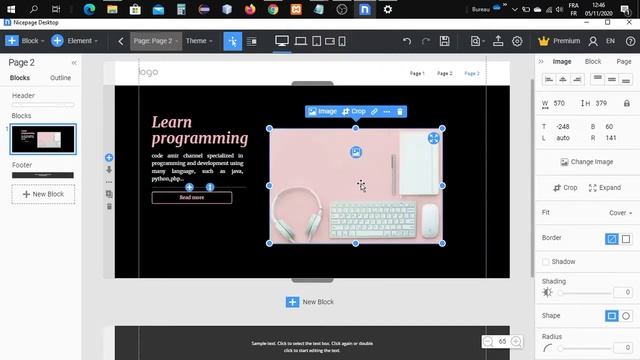
Task: Open EN language selector
Action: [610, 41]
